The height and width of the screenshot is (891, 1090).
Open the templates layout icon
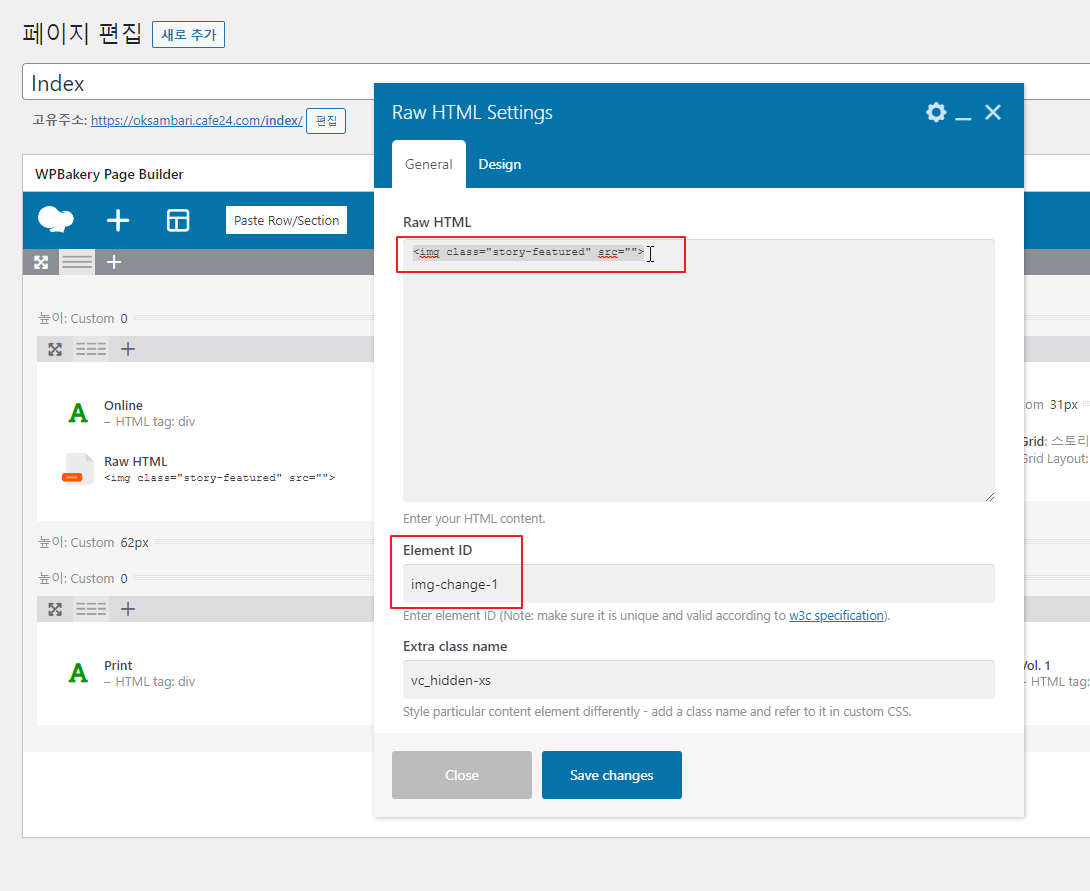[x=178, y=220]
